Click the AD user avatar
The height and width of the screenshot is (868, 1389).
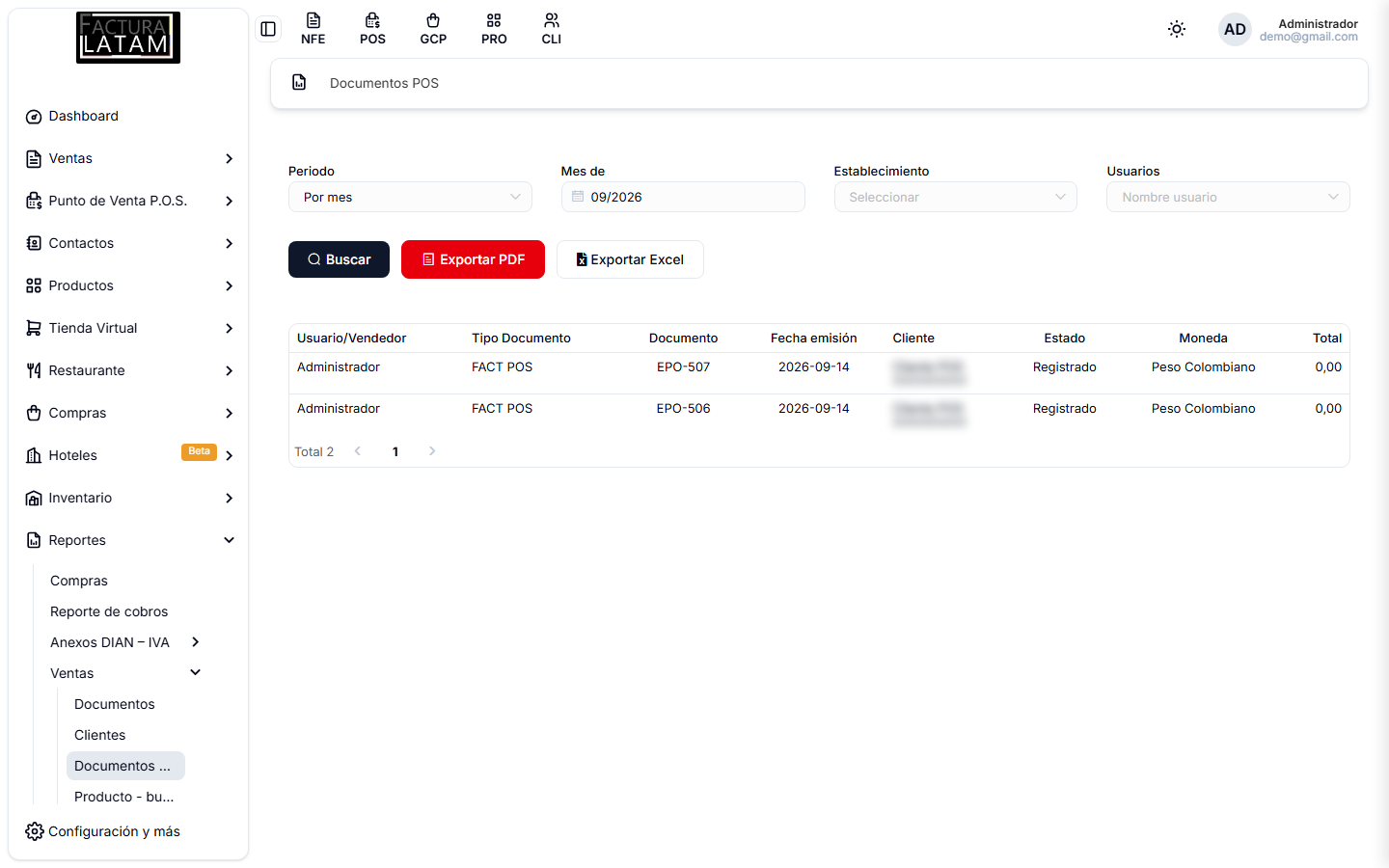[x=1235, y=29]
